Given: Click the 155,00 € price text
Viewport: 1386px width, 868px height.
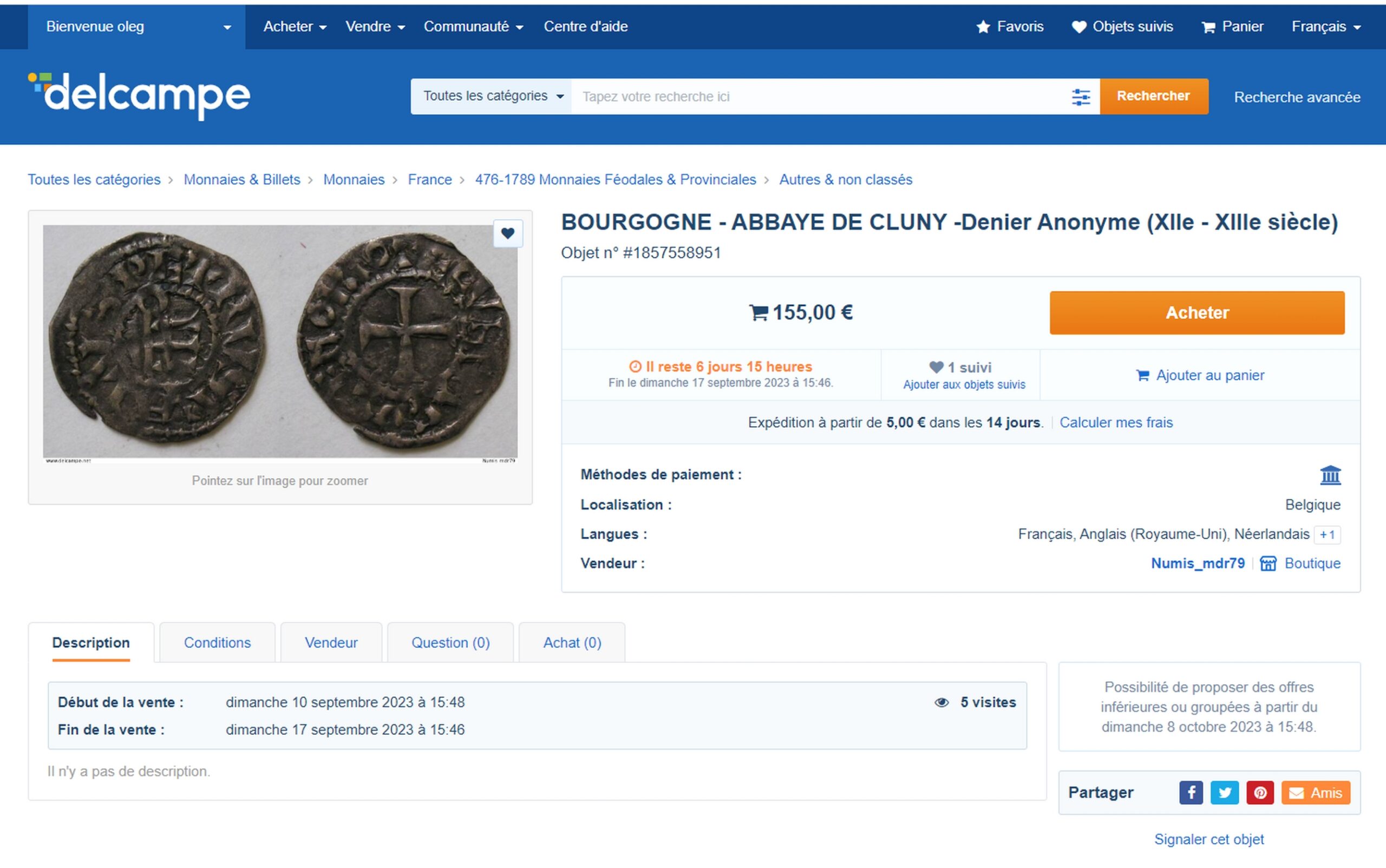Looking at the screenshot, I should (x=812, y=313).
